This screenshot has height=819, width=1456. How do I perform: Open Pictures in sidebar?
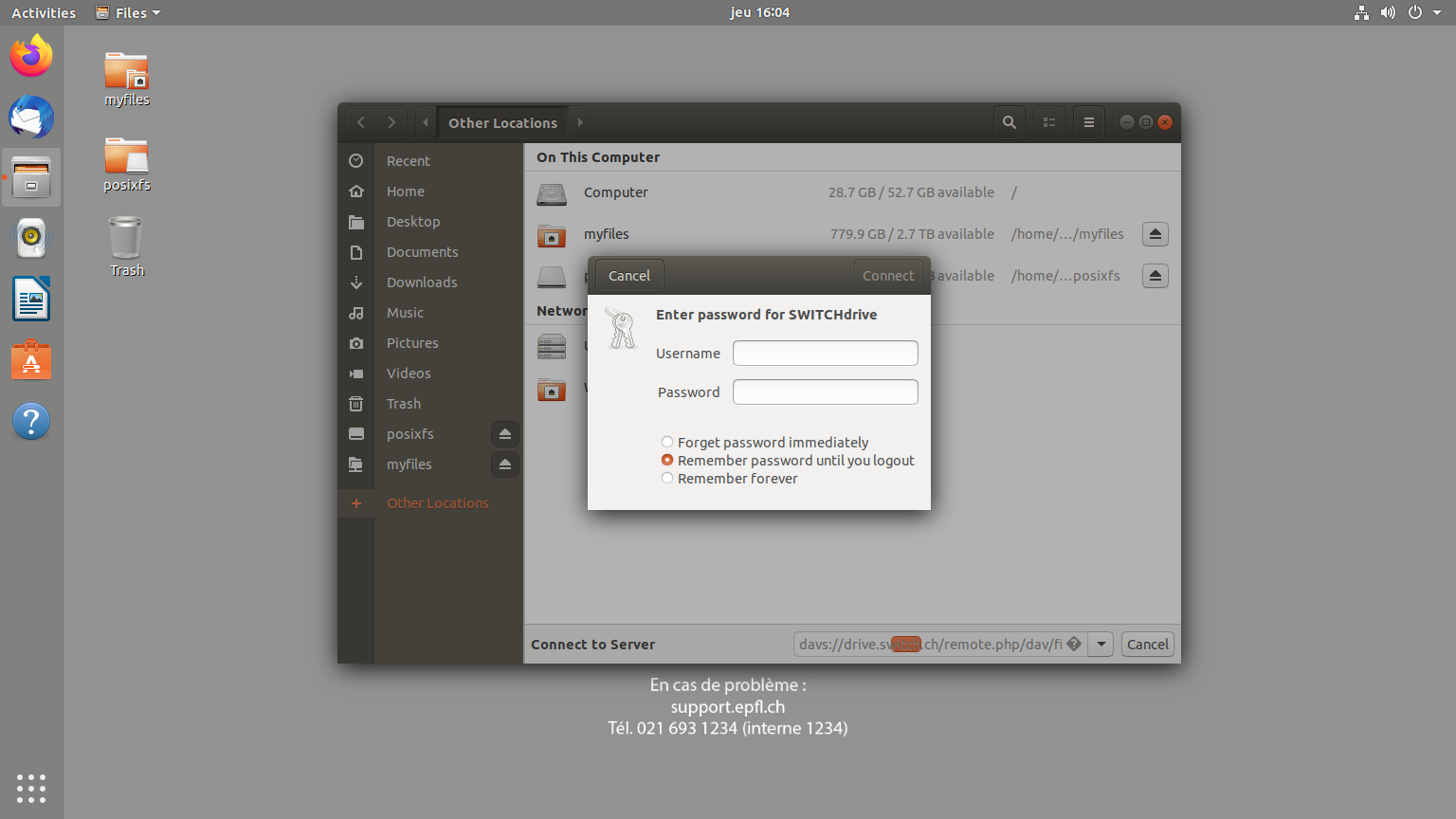click(x=430, y=343)
